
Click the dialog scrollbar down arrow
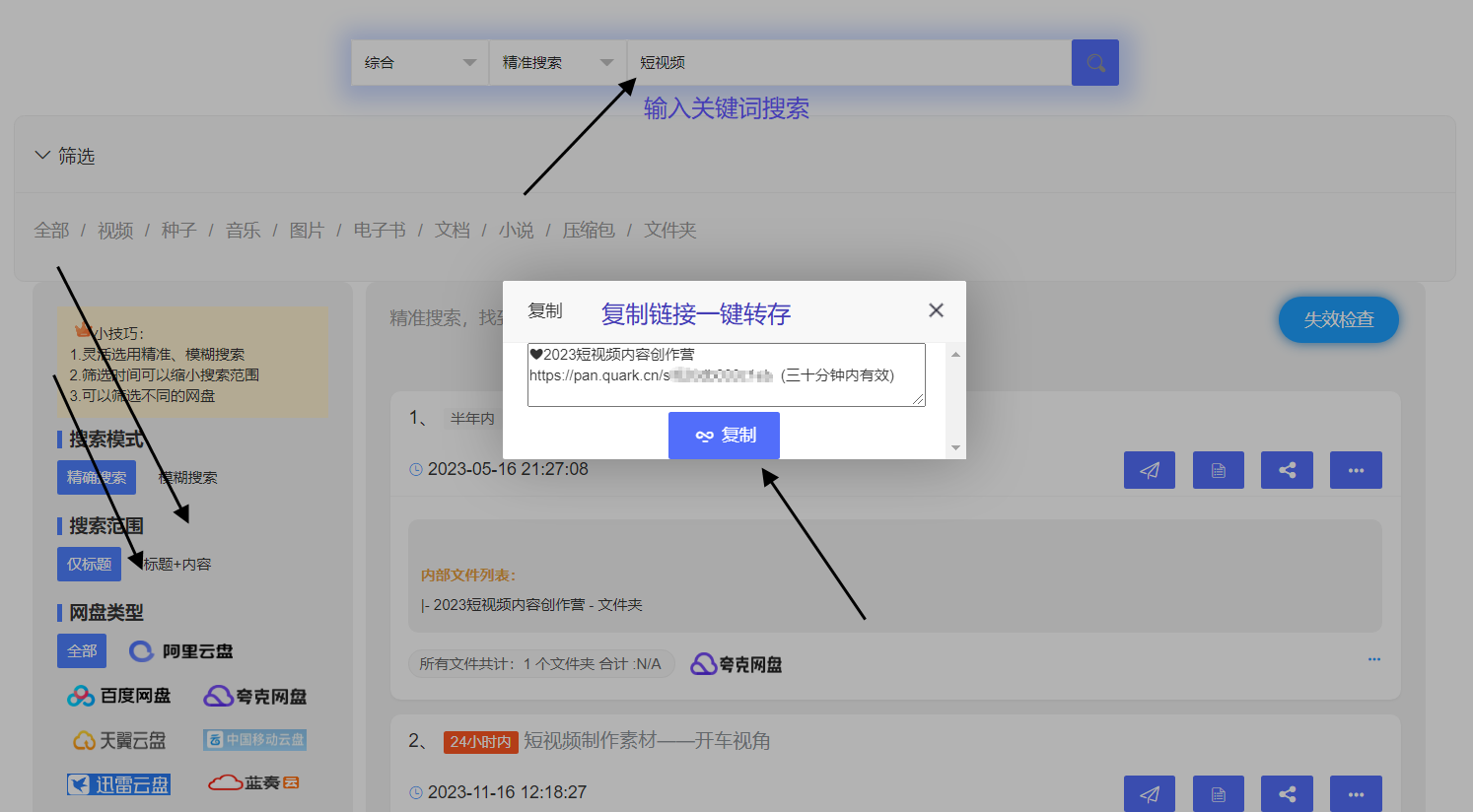click(x=955, y=448)
